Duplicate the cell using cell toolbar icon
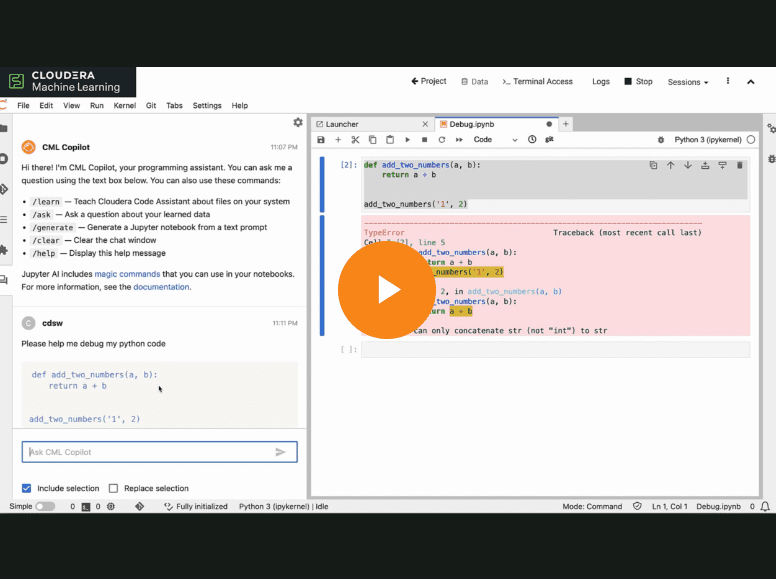The image size is (776, 579). [x=653, y=165]
